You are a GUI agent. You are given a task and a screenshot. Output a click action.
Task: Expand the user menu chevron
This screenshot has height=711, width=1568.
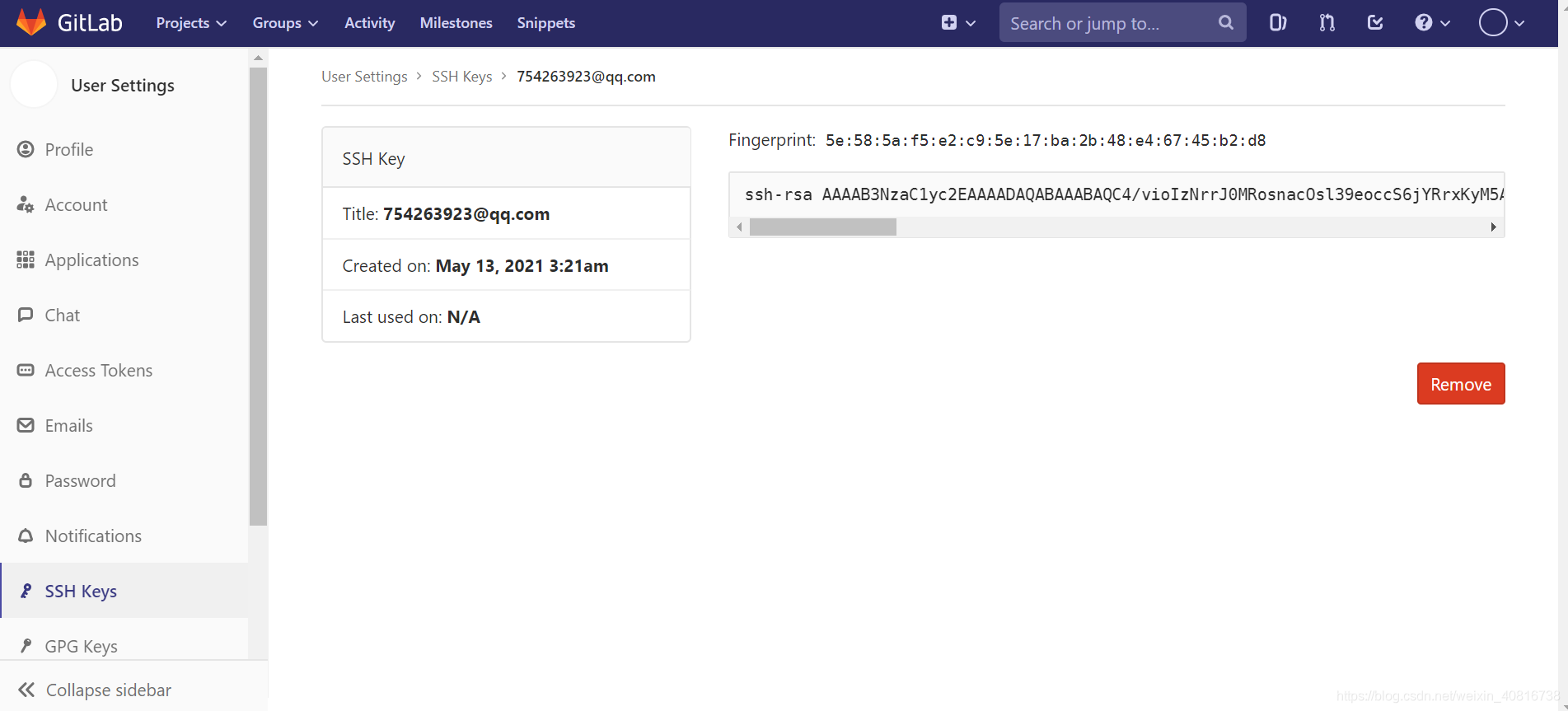1519,23
